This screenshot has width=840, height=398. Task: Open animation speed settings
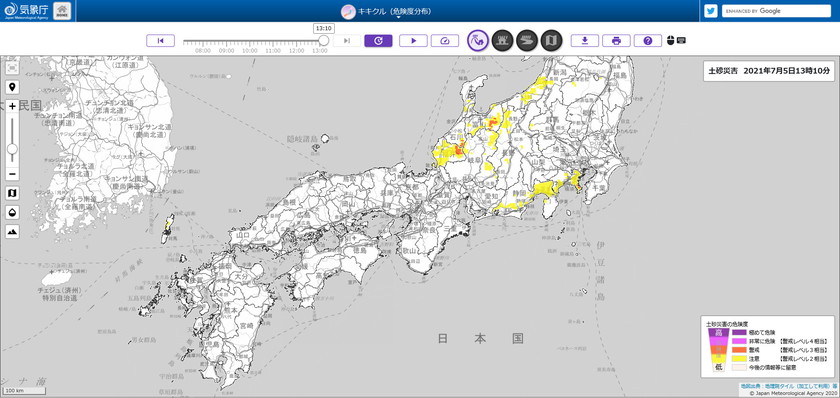(445, 41)
